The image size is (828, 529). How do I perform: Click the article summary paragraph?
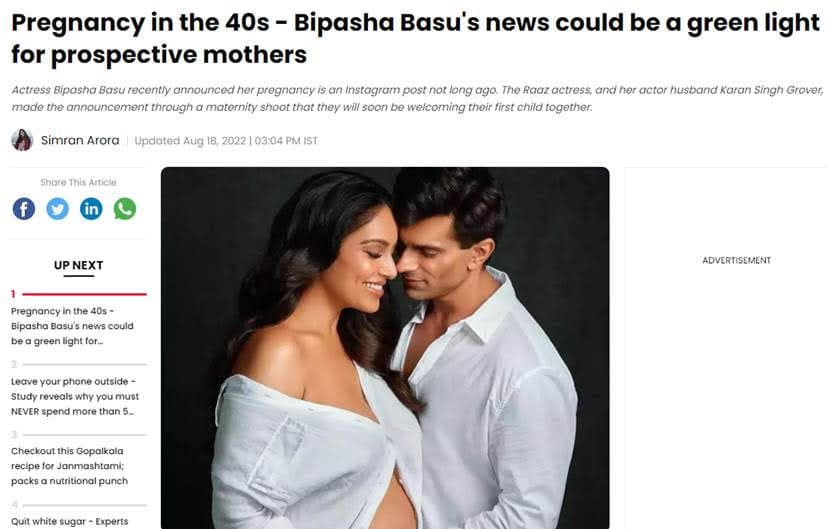tap(417, 98)
